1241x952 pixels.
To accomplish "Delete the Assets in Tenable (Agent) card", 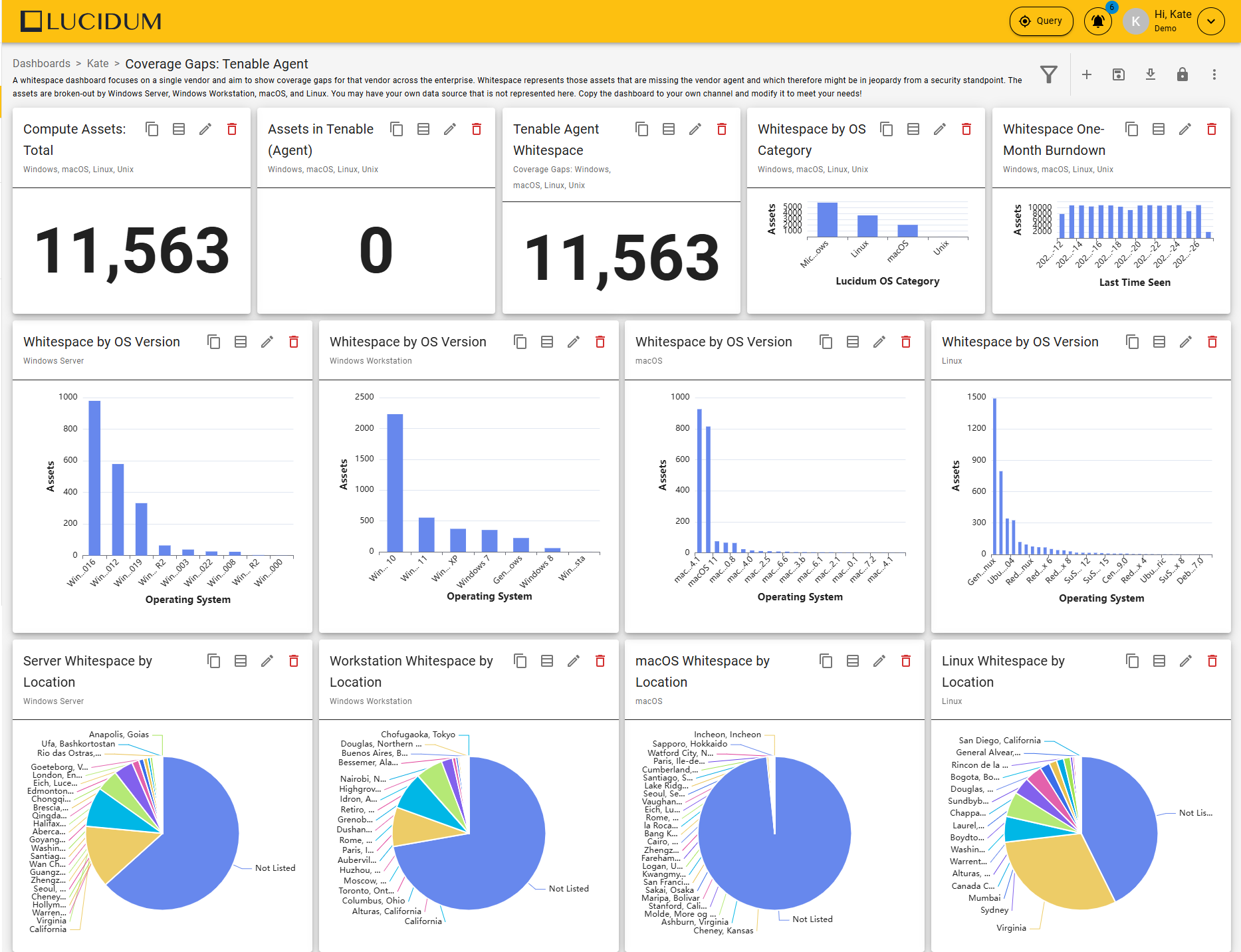I will coord(477,129).
